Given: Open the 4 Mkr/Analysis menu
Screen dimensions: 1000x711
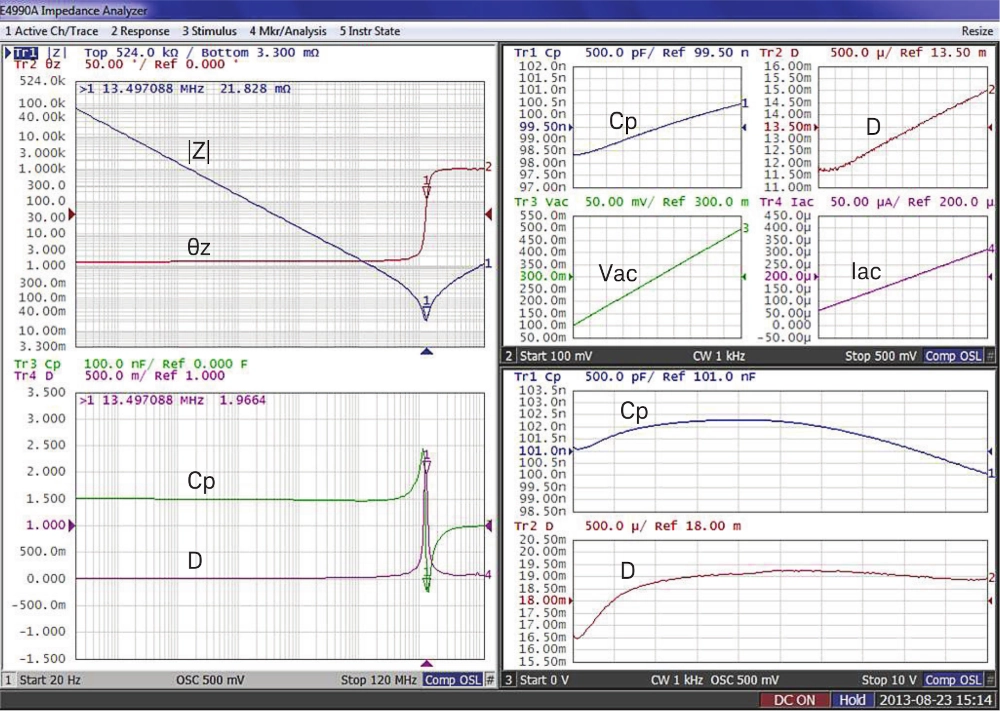Looking at the screenshot, I should tap(288, 31).
